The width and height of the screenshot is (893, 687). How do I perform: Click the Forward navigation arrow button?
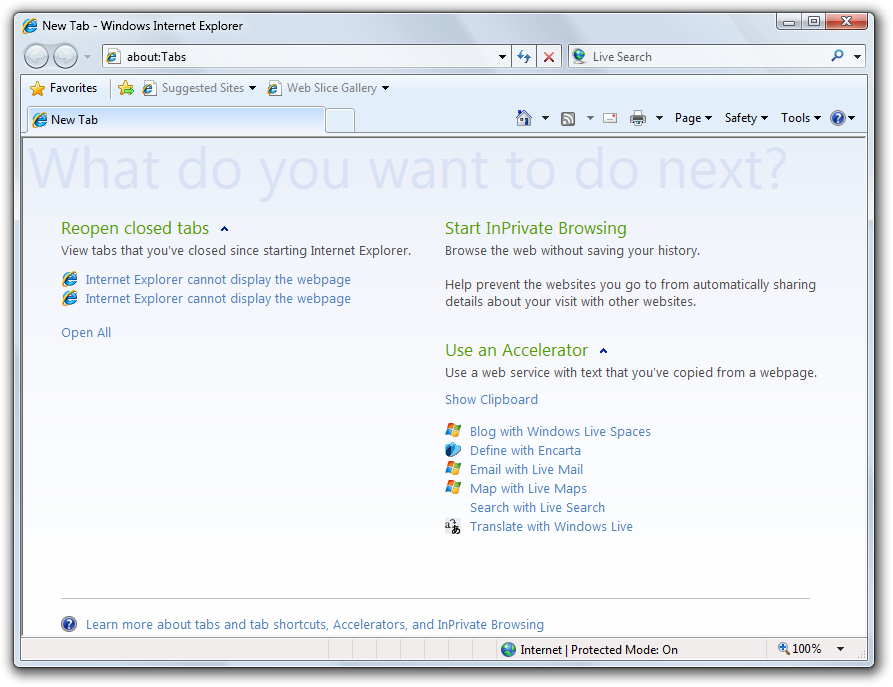point(65,56)
